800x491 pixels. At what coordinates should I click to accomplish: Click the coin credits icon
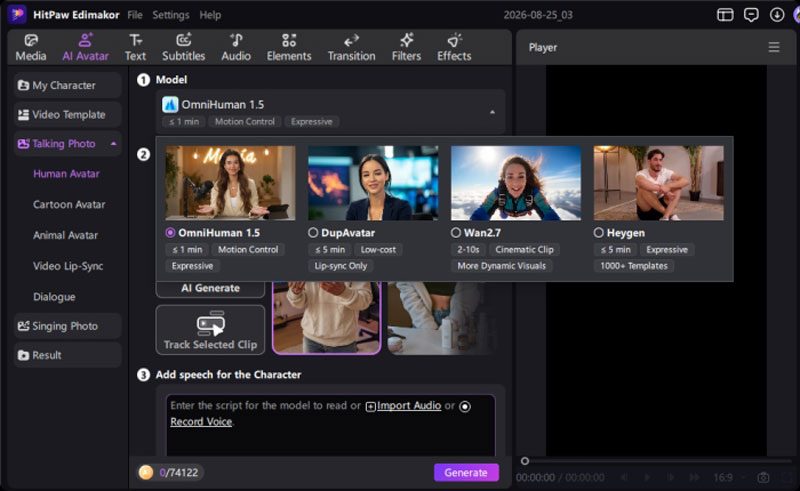[x=146, y=472]
